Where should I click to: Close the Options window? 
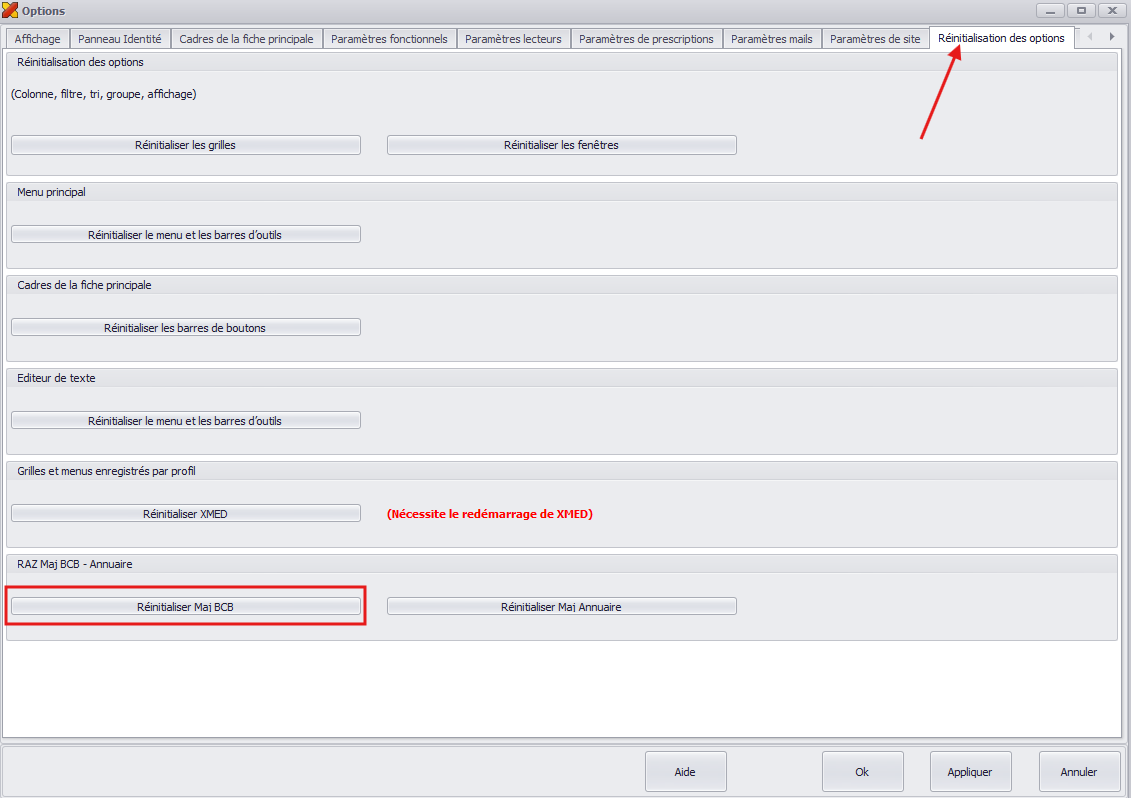click(x=1112, y=10)
